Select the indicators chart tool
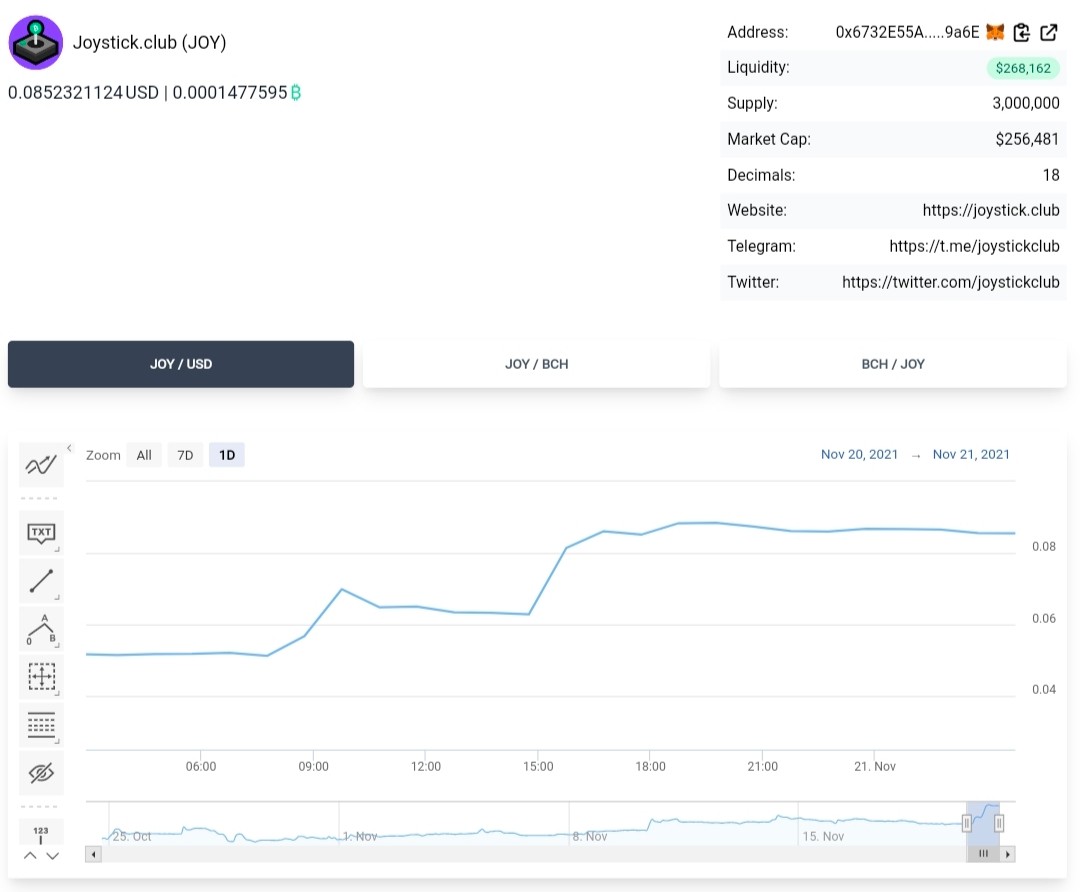 click(41, 465)
